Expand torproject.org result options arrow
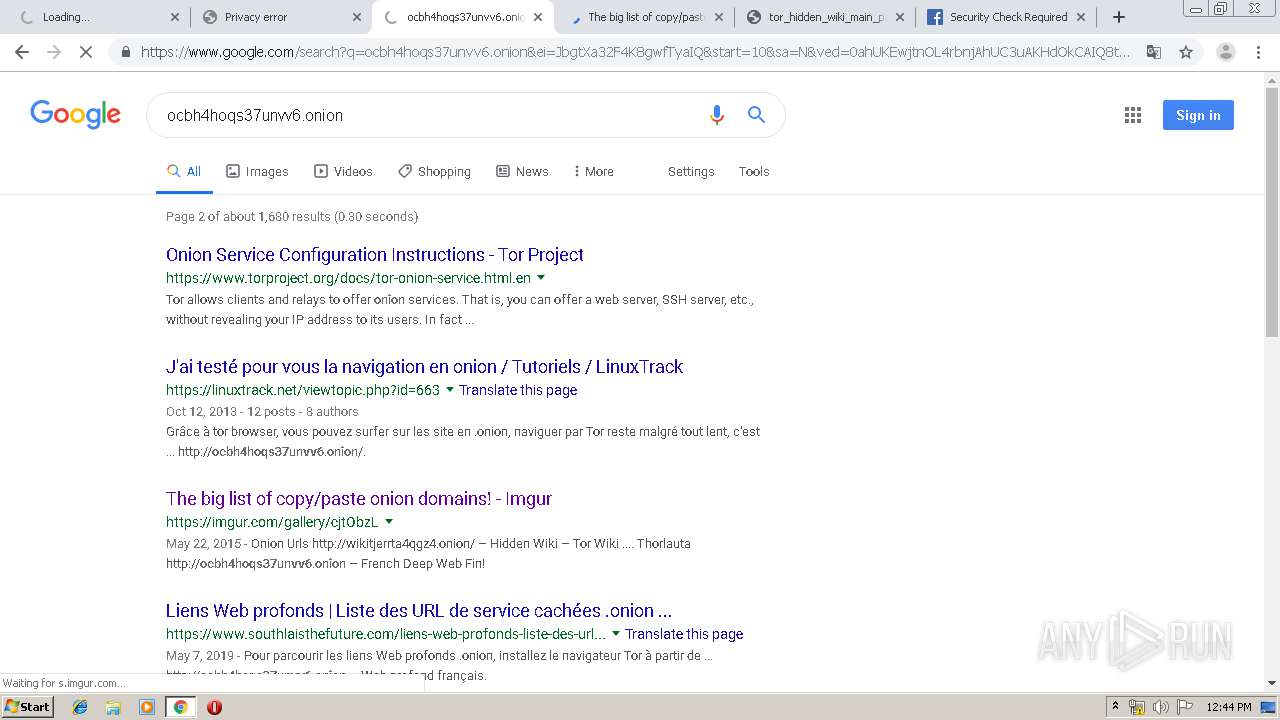The height and width of the screenshot is (720, 1280). click(541, 278)
